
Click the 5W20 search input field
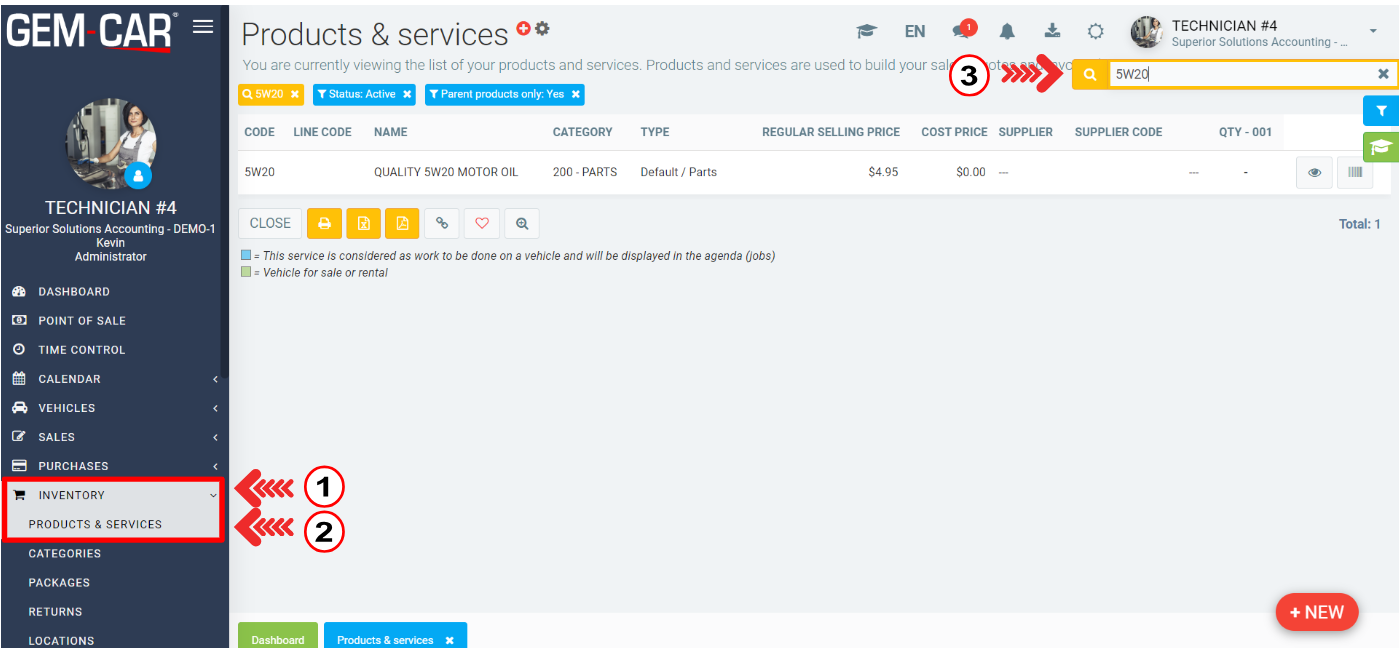(1240, 74)
